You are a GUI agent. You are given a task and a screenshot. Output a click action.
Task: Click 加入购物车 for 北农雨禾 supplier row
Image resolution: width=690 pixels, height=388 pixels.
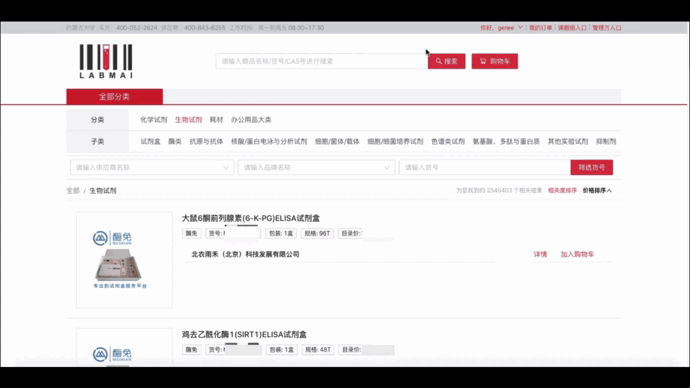[x=577, y=254]
